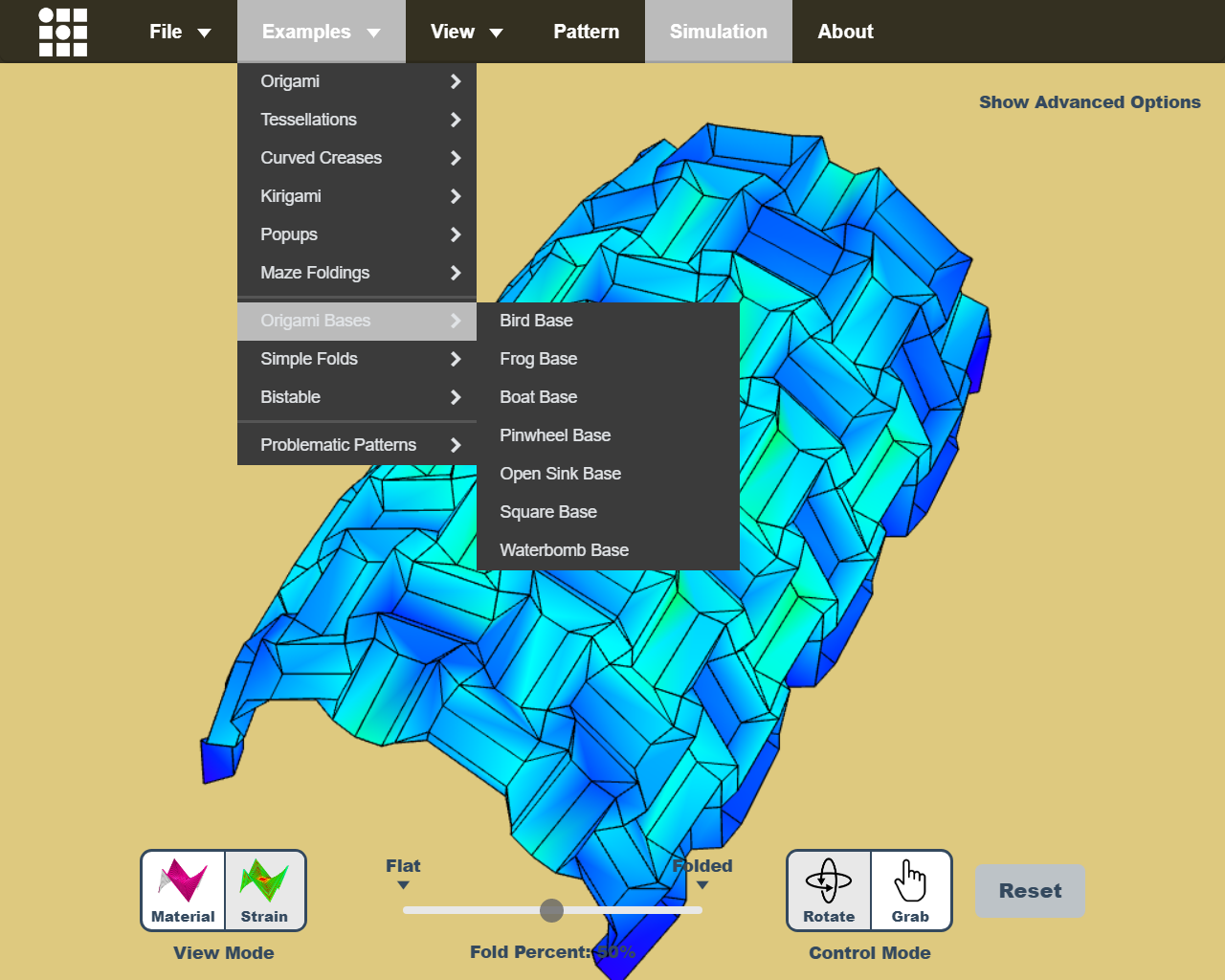Switch to the Pattern tab
The image size is (1225, 980).
[586, 32]
